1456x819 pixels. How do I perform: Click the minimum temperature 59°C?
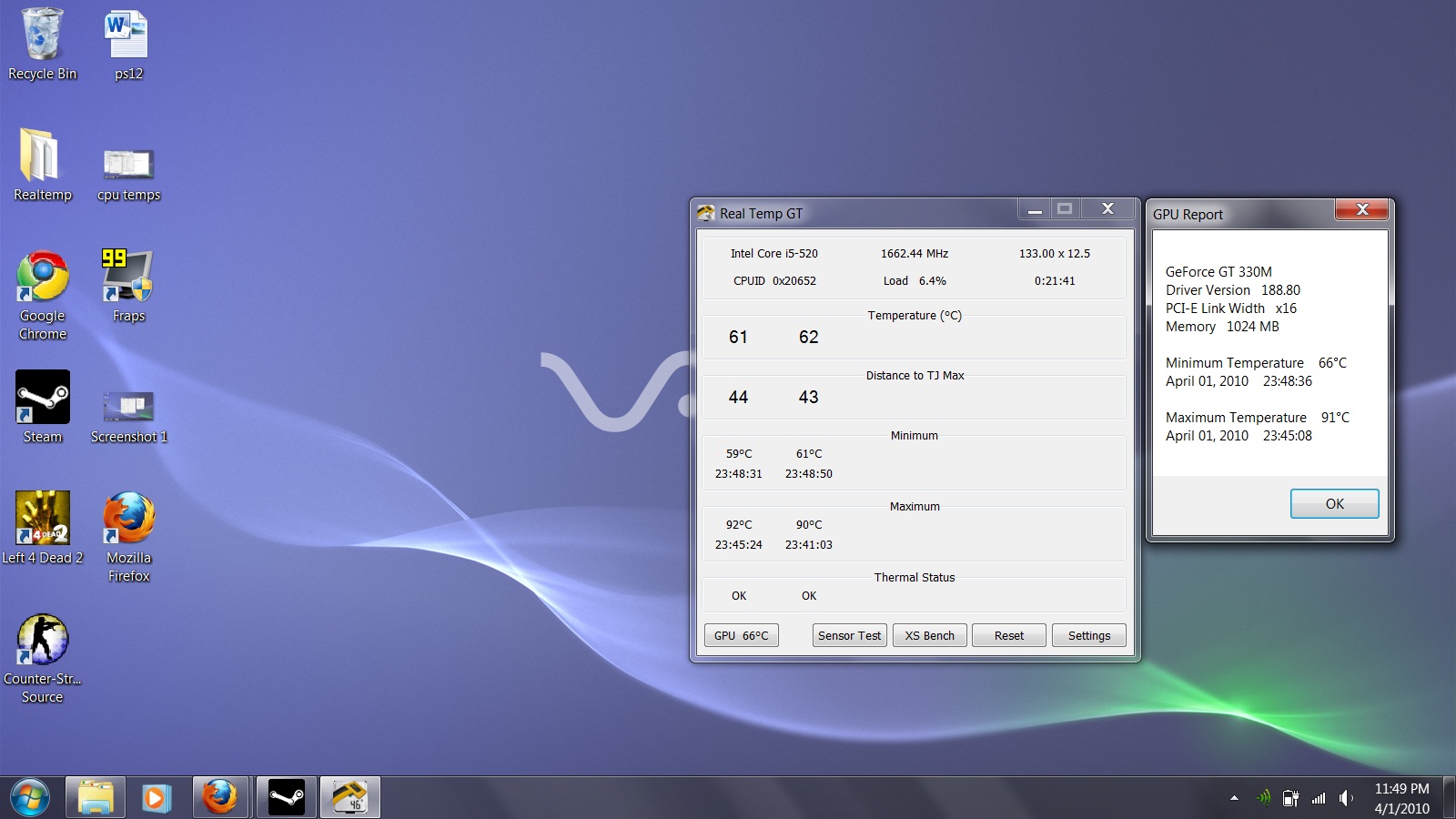pyautogui.click(x=738, y=453)
